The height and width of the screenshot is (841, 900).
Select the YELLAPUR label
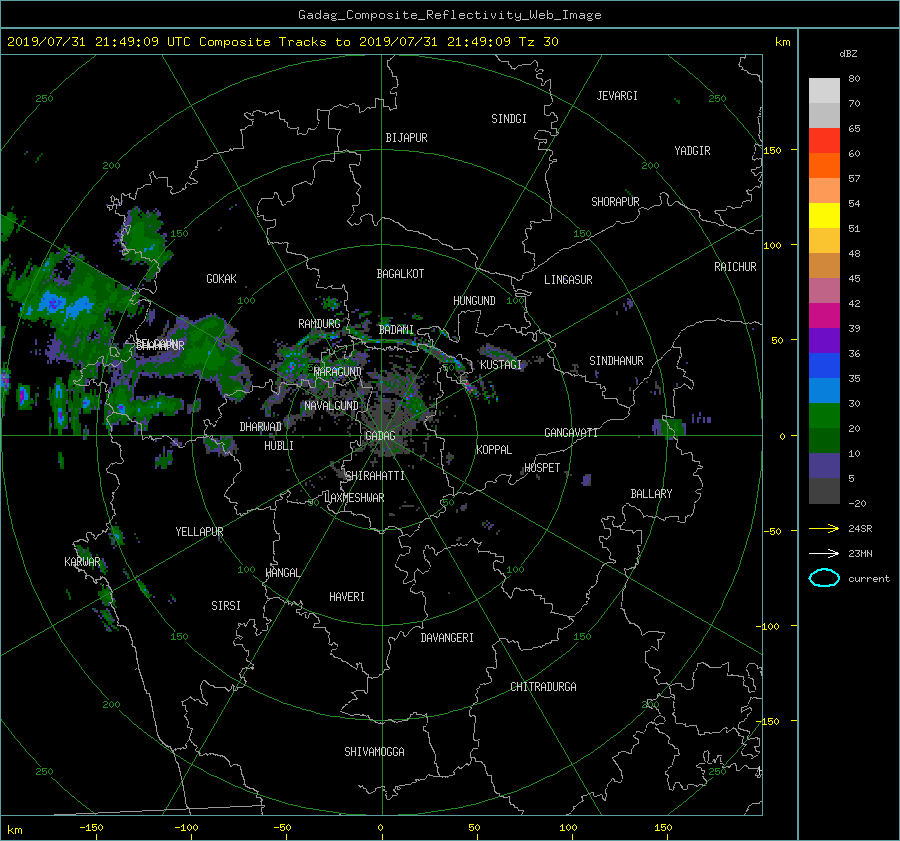[199, 532]
